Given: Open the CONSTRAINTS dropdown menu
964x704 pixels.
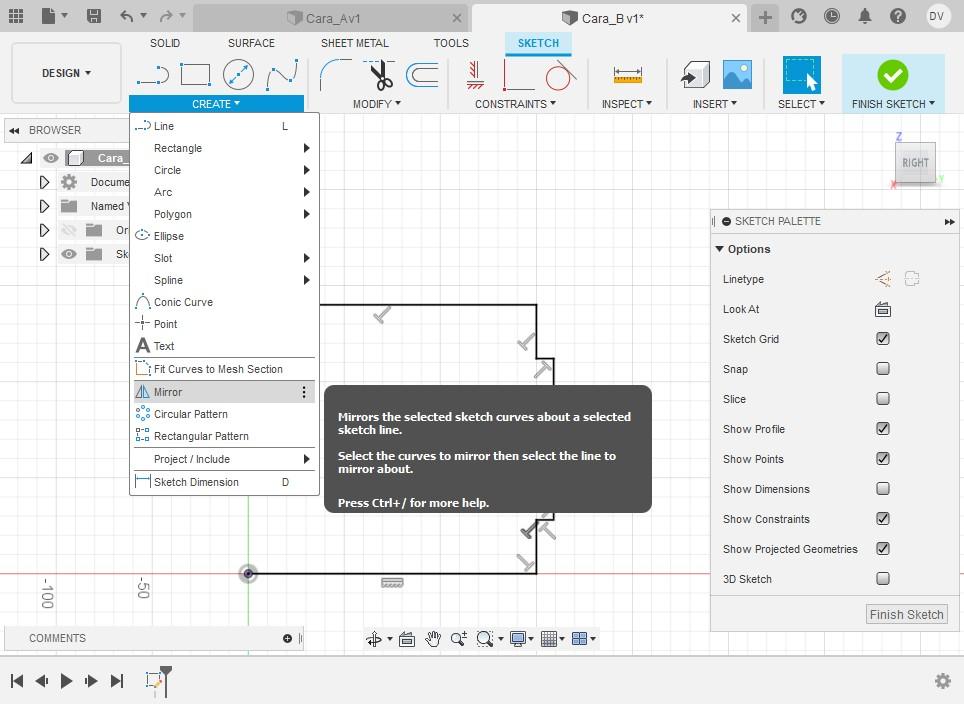Looking at the screenshot, I should [515, 104].
